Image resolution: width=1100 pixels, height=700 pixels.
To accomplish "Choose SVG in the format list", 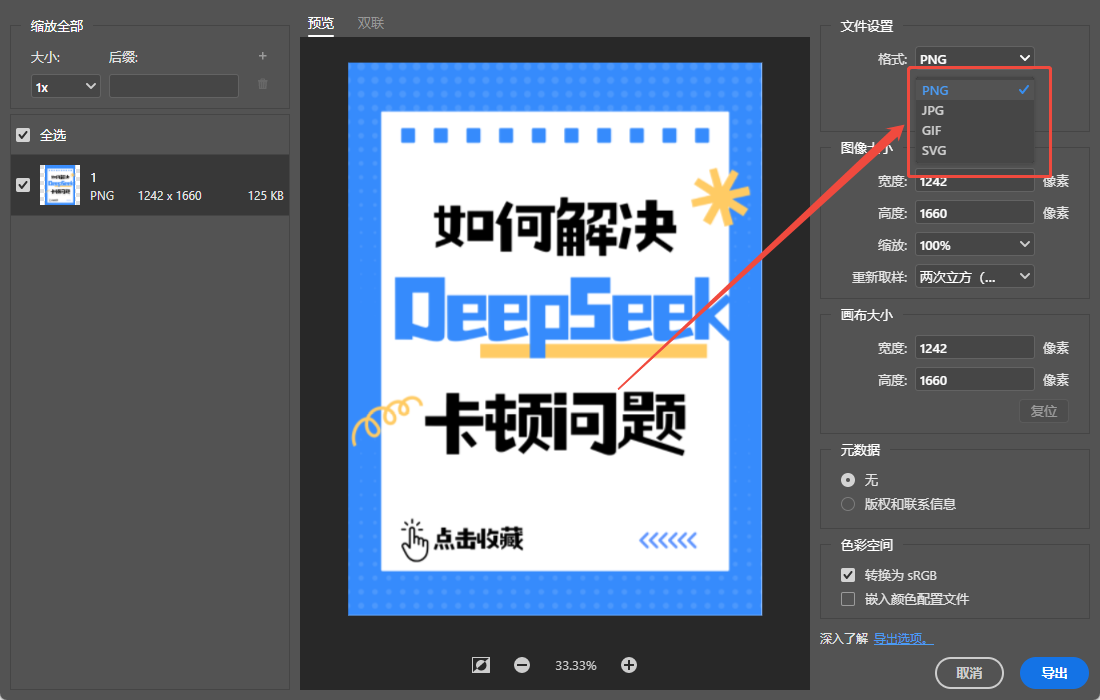I will [974, 150].
